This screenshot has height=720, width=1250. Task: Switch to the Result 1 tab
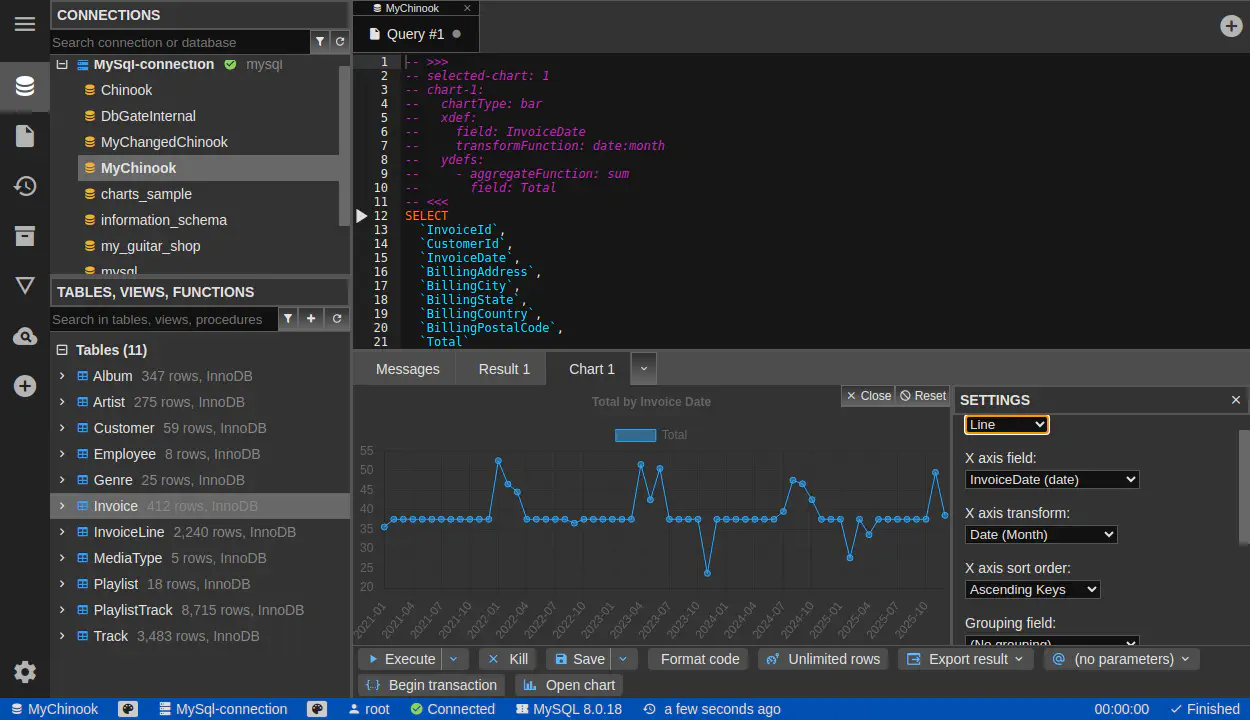click(504, 369)
